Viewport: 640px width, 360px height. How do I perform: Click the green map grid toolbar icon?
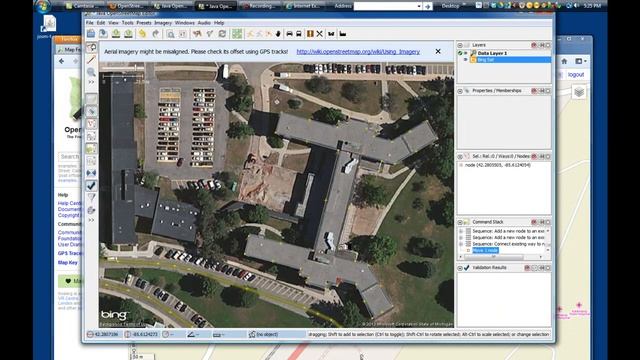point(237,34)
